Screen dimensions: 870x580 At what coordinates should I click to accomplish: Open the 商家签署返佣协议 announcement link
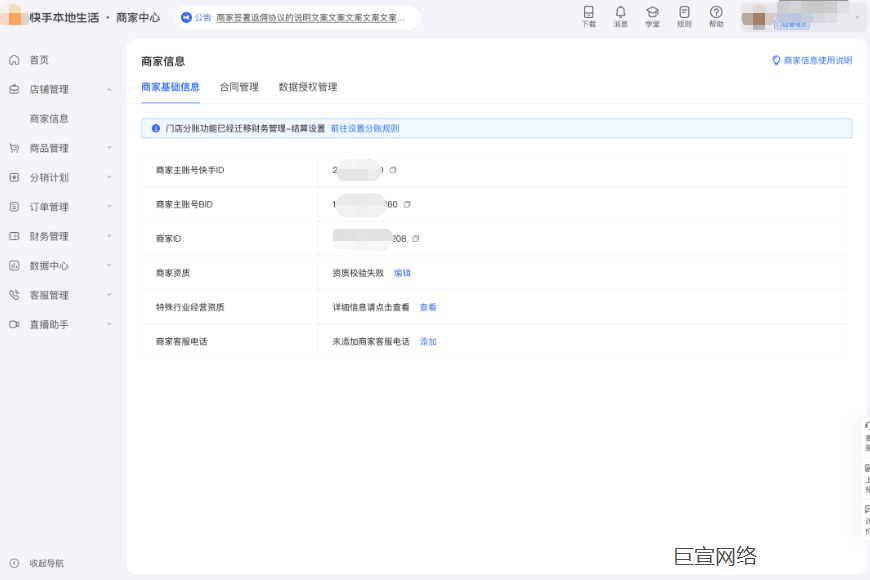(x=311, y=18)
